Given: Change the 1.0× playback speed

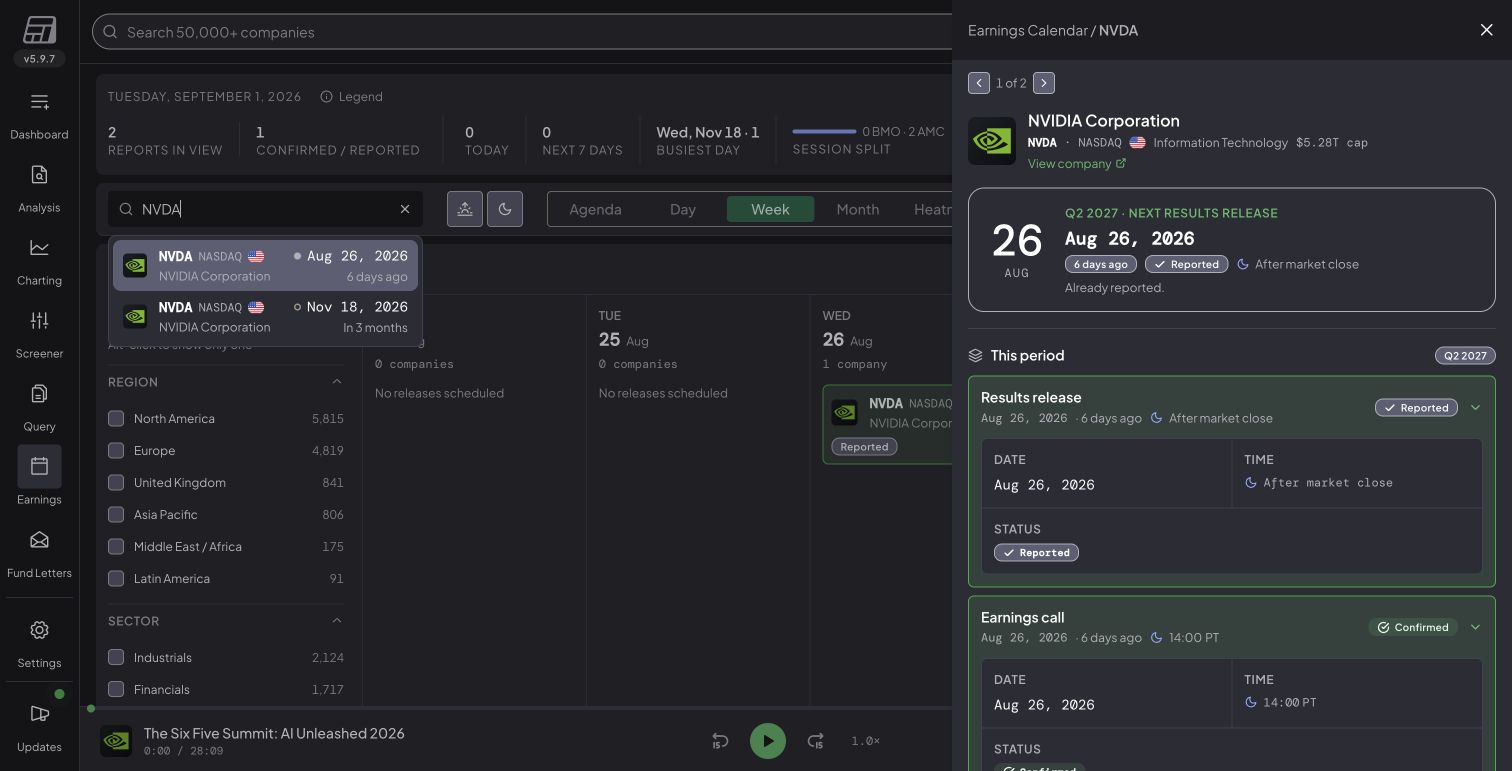Looking at the screenshot, I should tap(866, 741).
